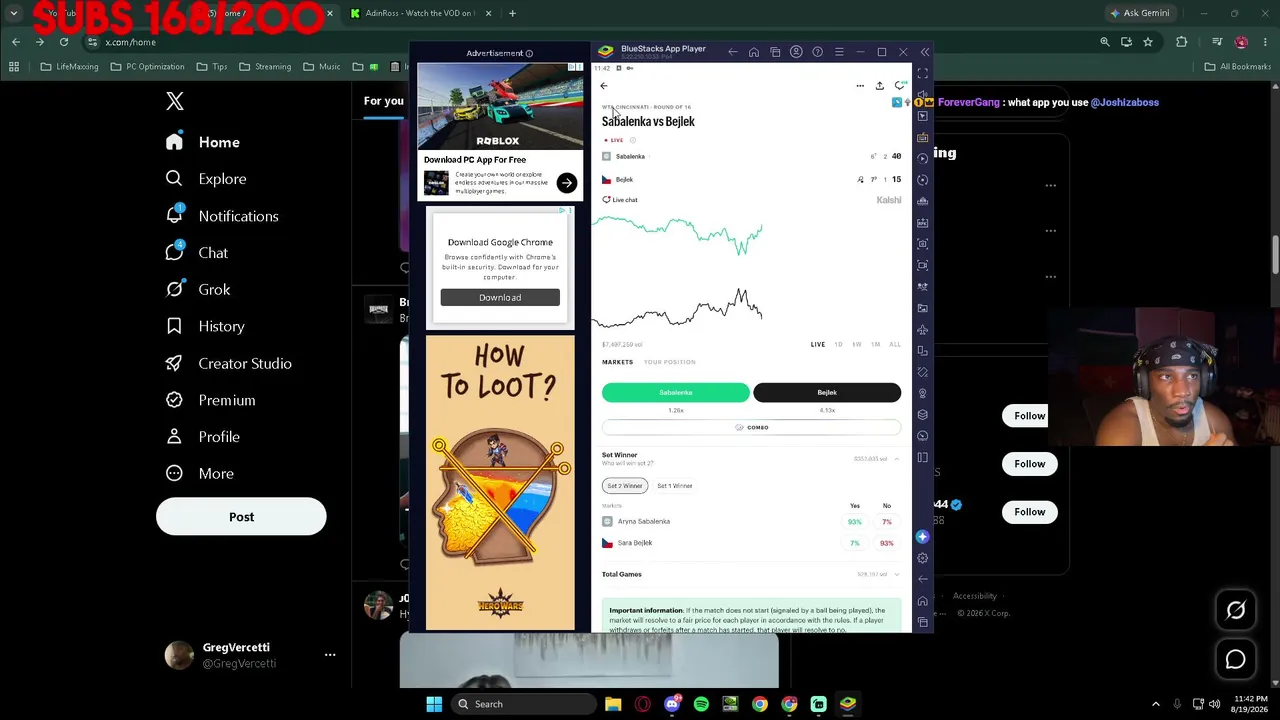The width and height of the screenshot is (1280, 720).
Task: Choose the Set 1 Winner option
Action: [675, 486]
